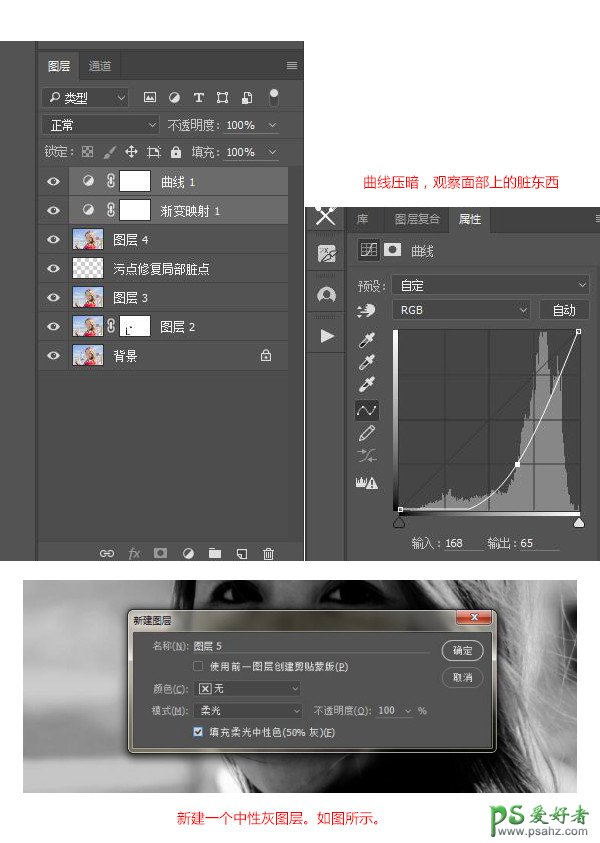Click the white point slider triangle

point(578,522)
